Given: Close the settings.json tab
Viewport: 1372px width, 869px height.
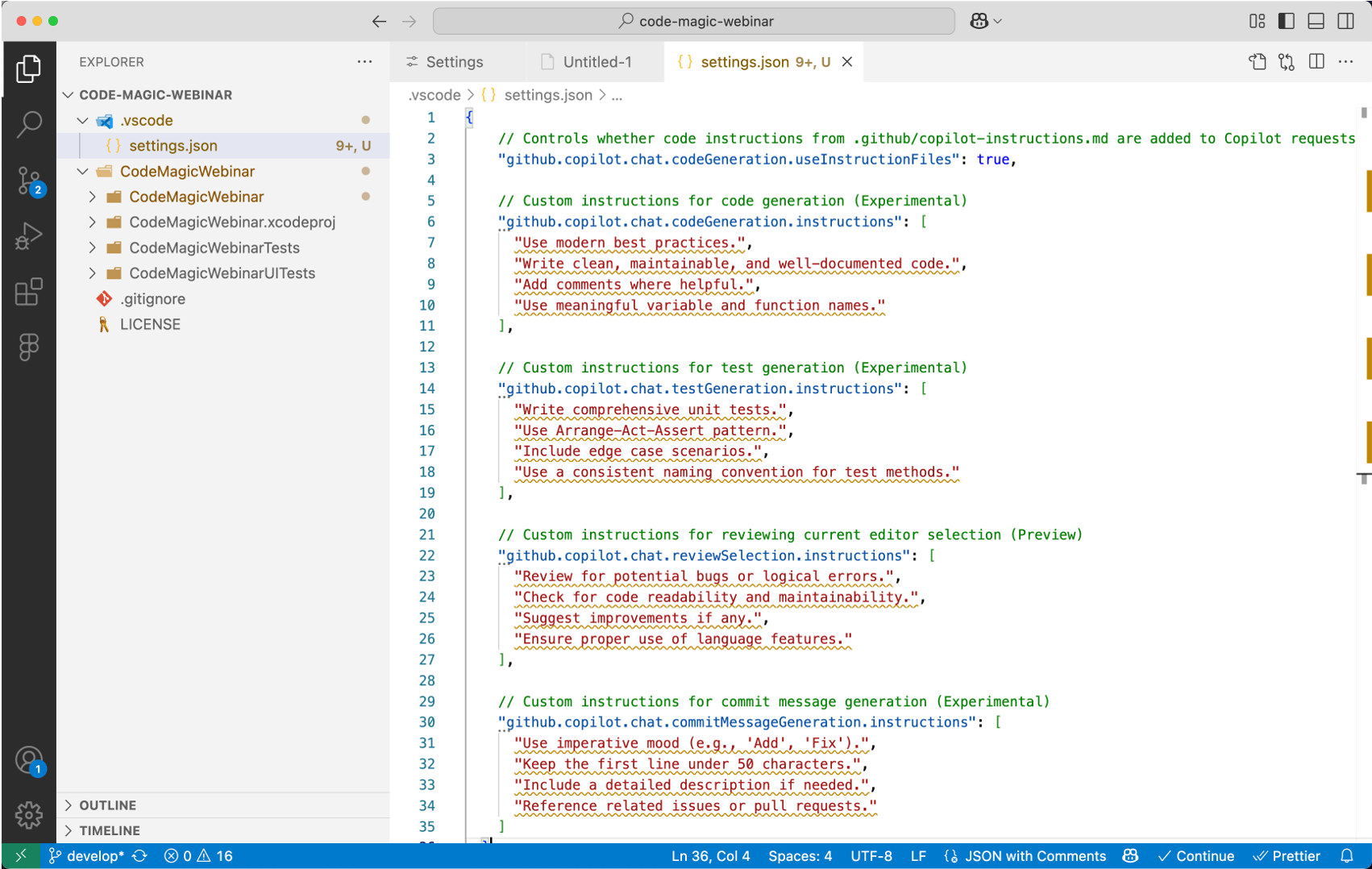Looking at the screenshot, I should (847, 62).
